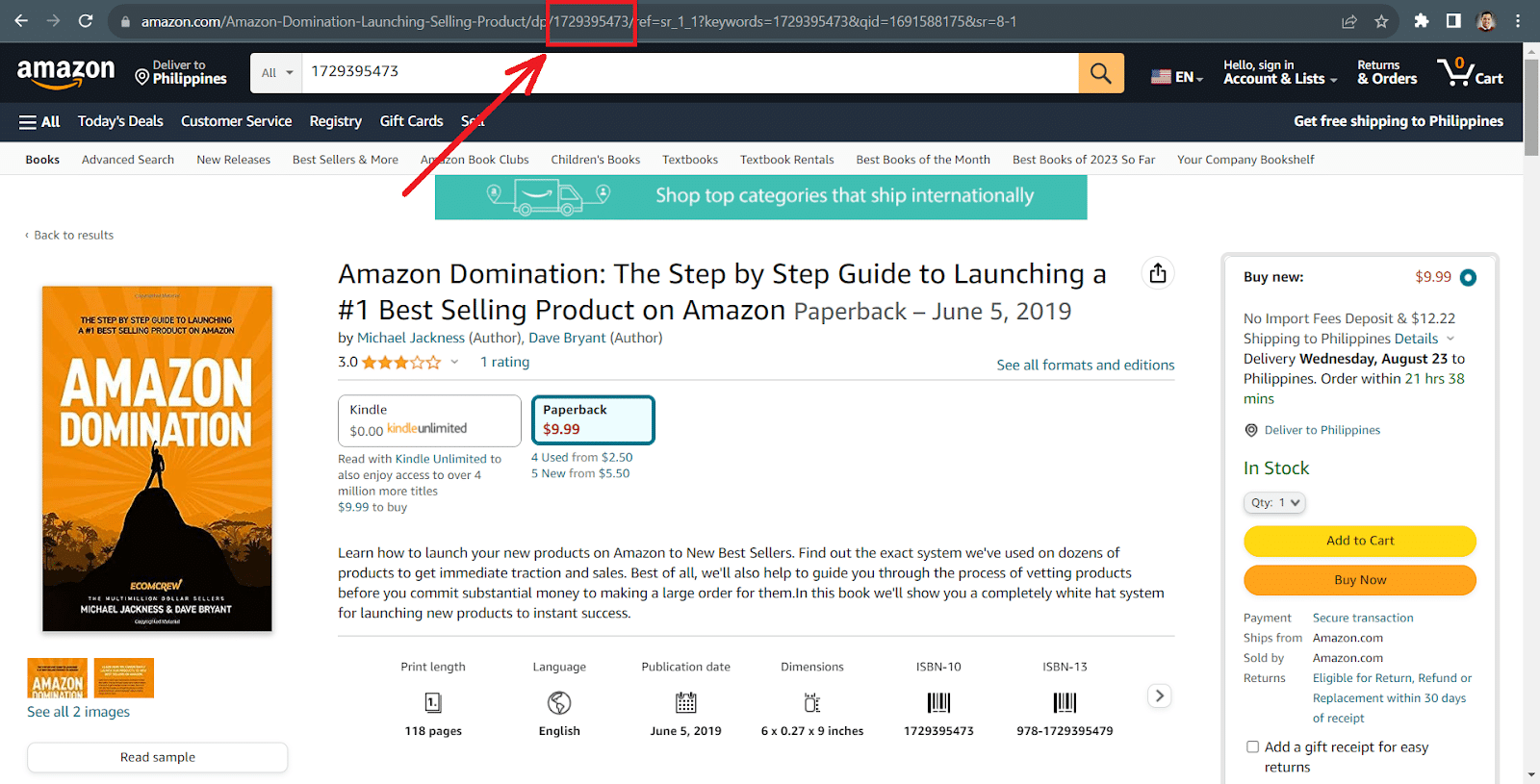The image size is (1540, 784).
Task: Open Customer Service
Action: point(236,121)
